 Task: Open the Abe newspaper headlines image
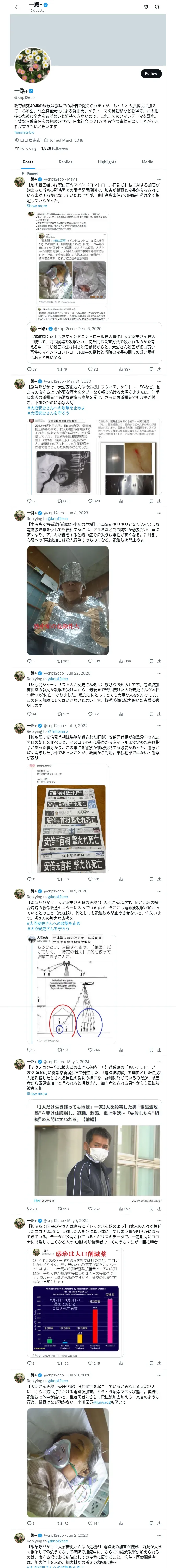click(x=76, y=828)
